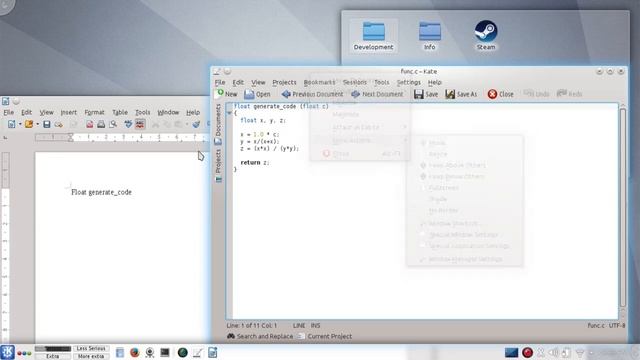Viewport: 640px width, 360px height.
Task: Launch Firefox from the taskbar
Action: tap(134, 352)
